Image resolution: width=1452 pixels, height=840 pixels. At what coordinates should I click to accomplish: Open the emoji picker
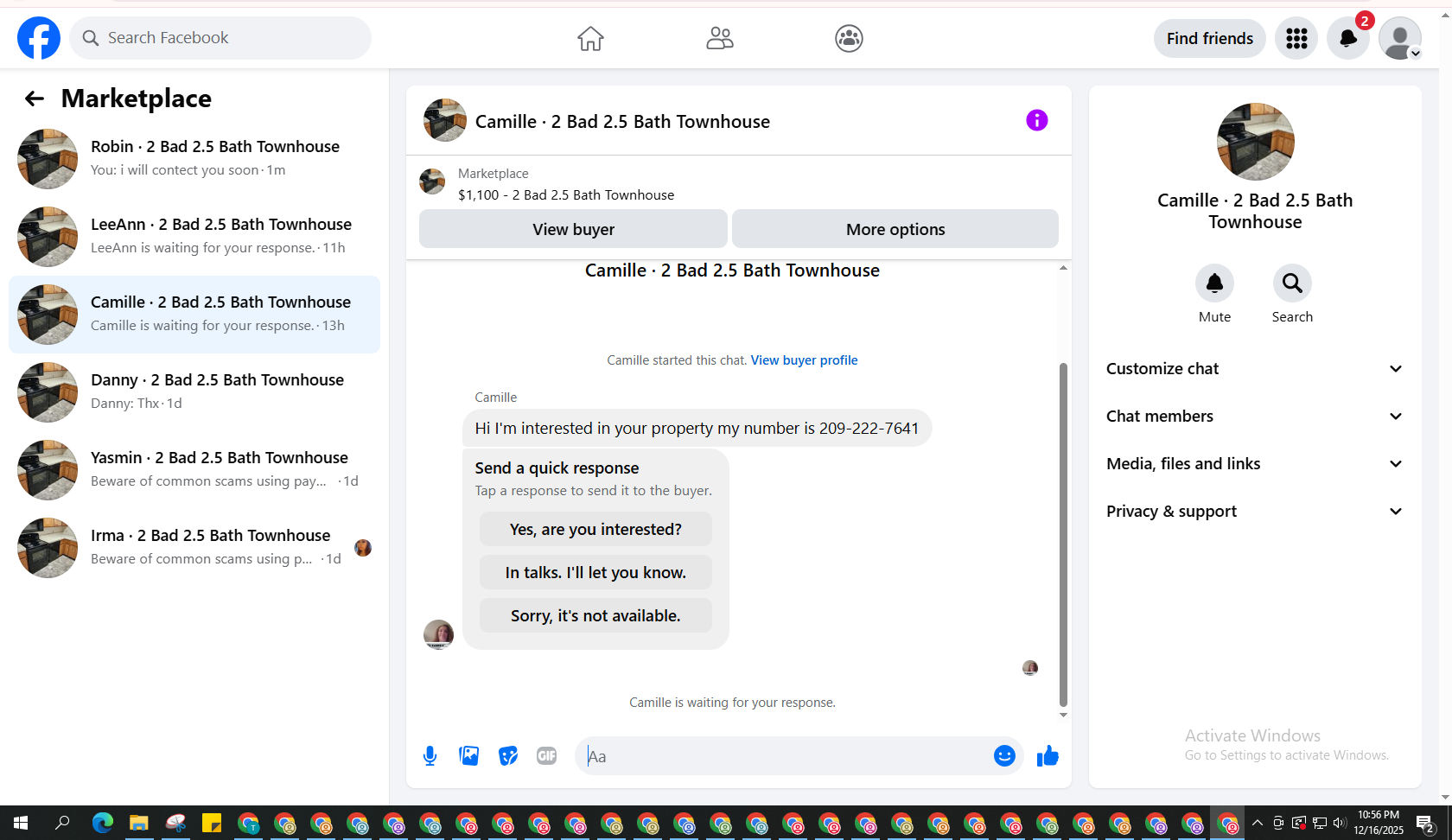pos(1004,756)
